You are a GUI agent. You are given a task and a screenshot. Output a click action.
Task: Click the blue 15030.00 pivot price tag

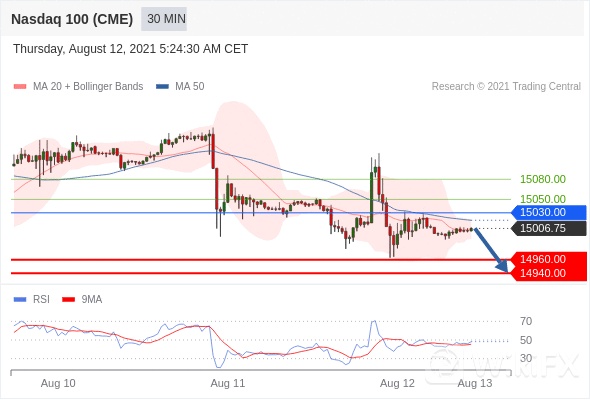pos(549,213)
